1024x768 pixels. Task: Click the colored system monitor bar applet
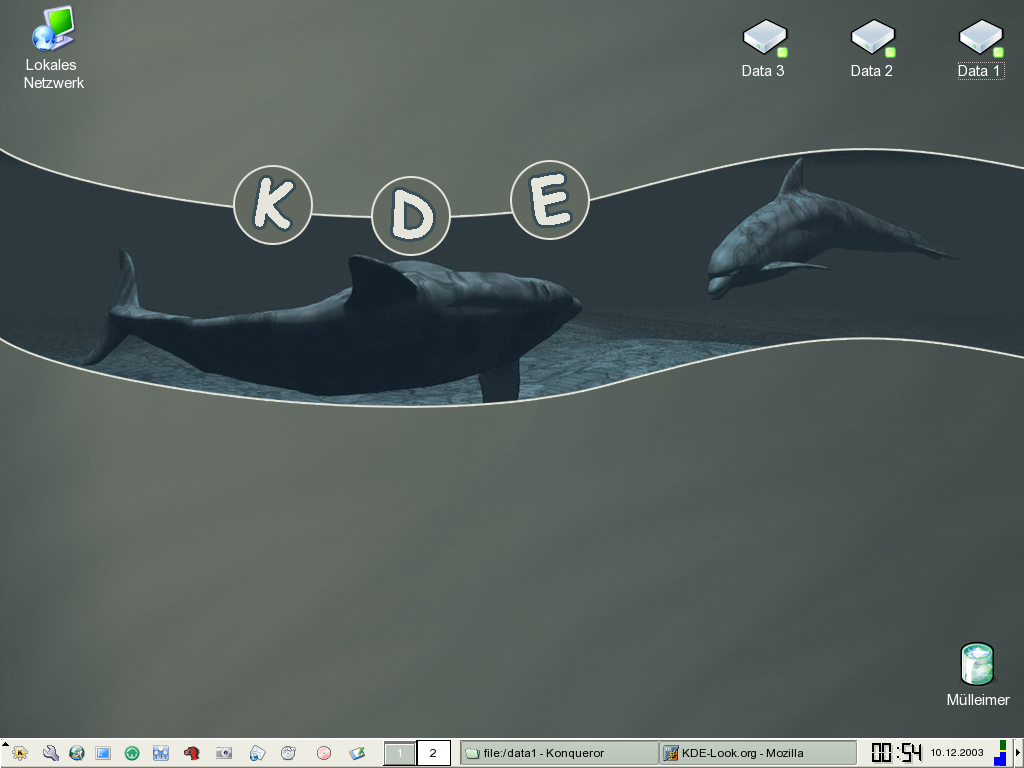1000,753
